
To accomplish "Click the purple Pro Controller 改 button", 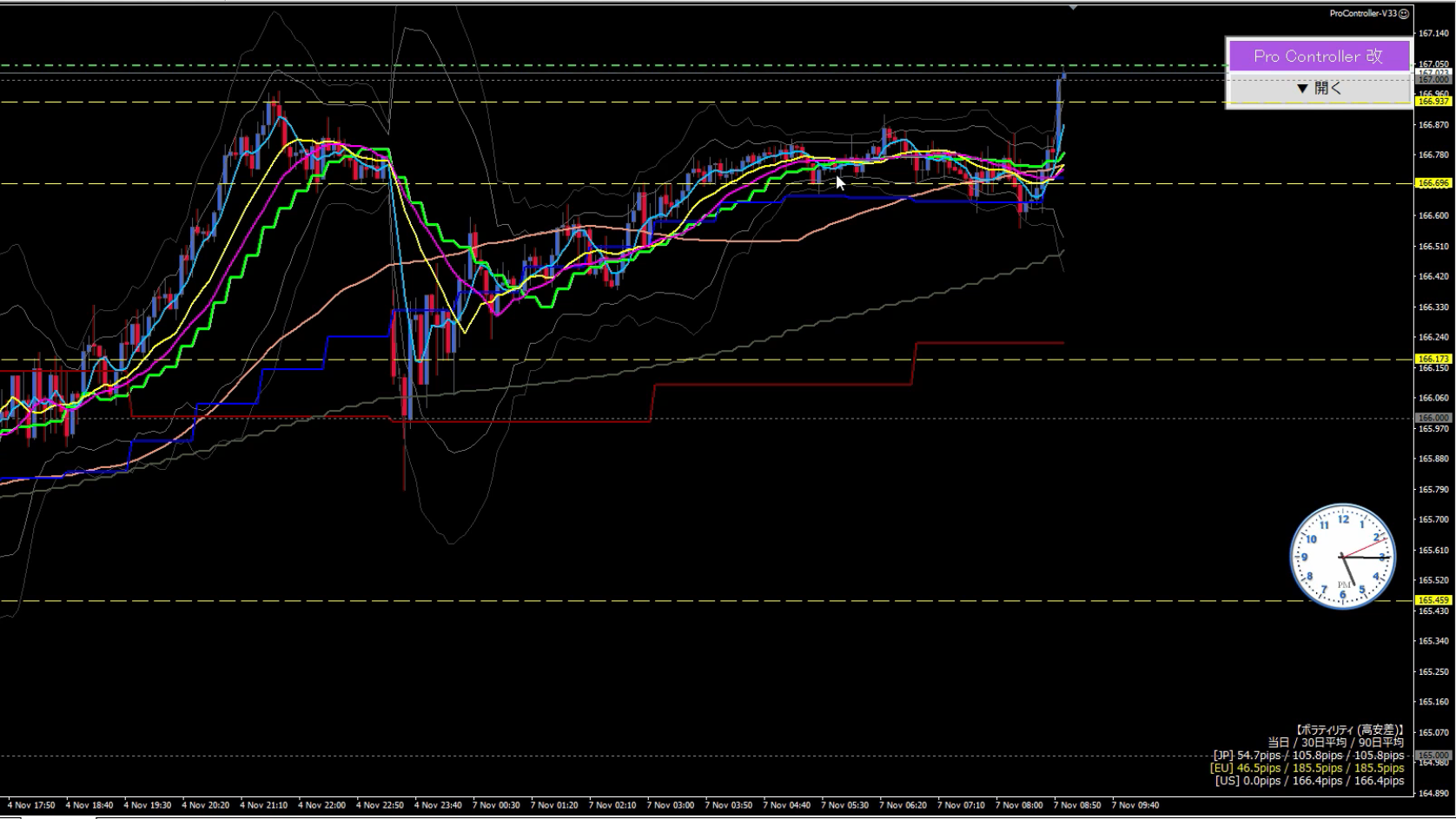I will coord(1318,56).
